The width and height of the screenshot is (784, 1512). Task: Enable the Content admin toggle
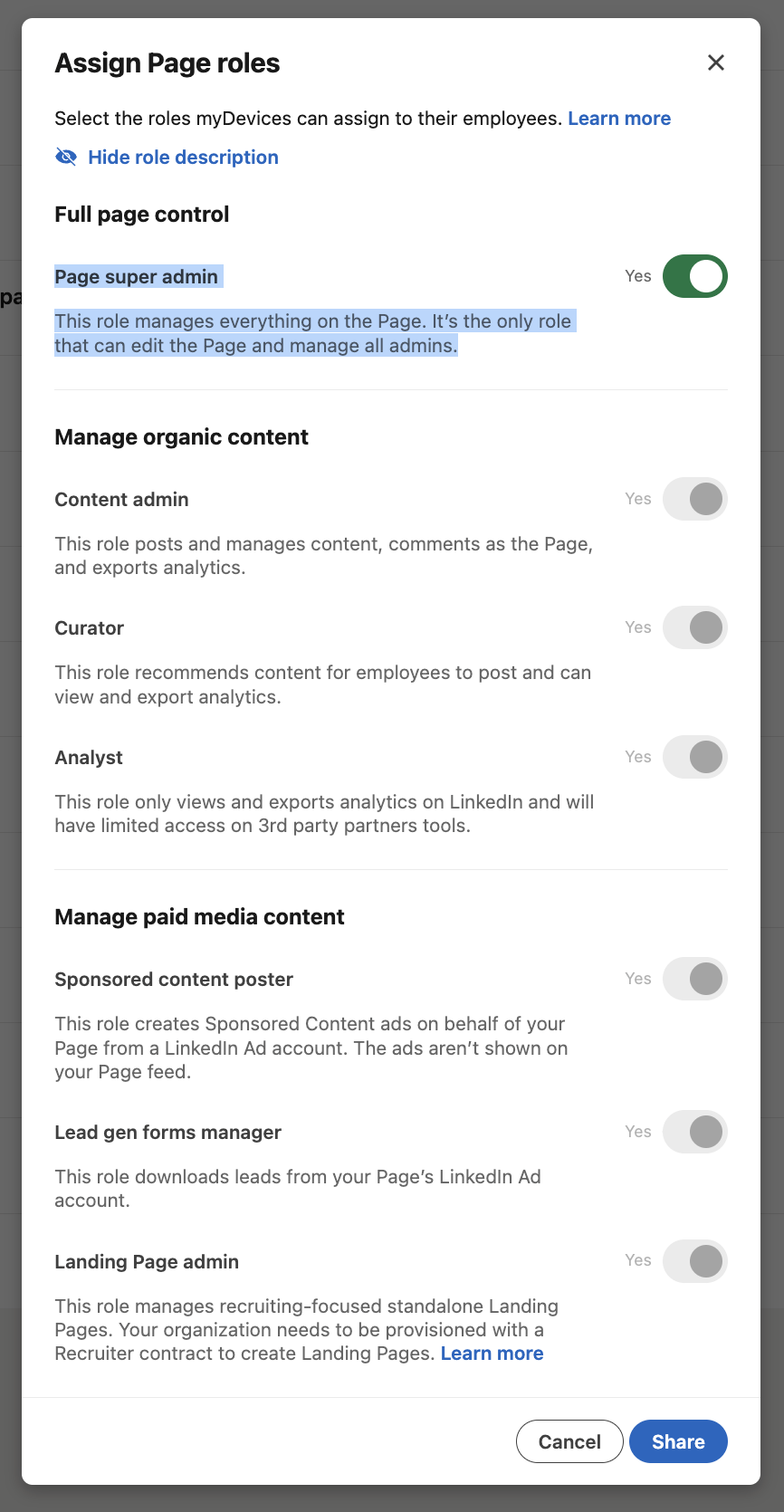click(695, 499)
